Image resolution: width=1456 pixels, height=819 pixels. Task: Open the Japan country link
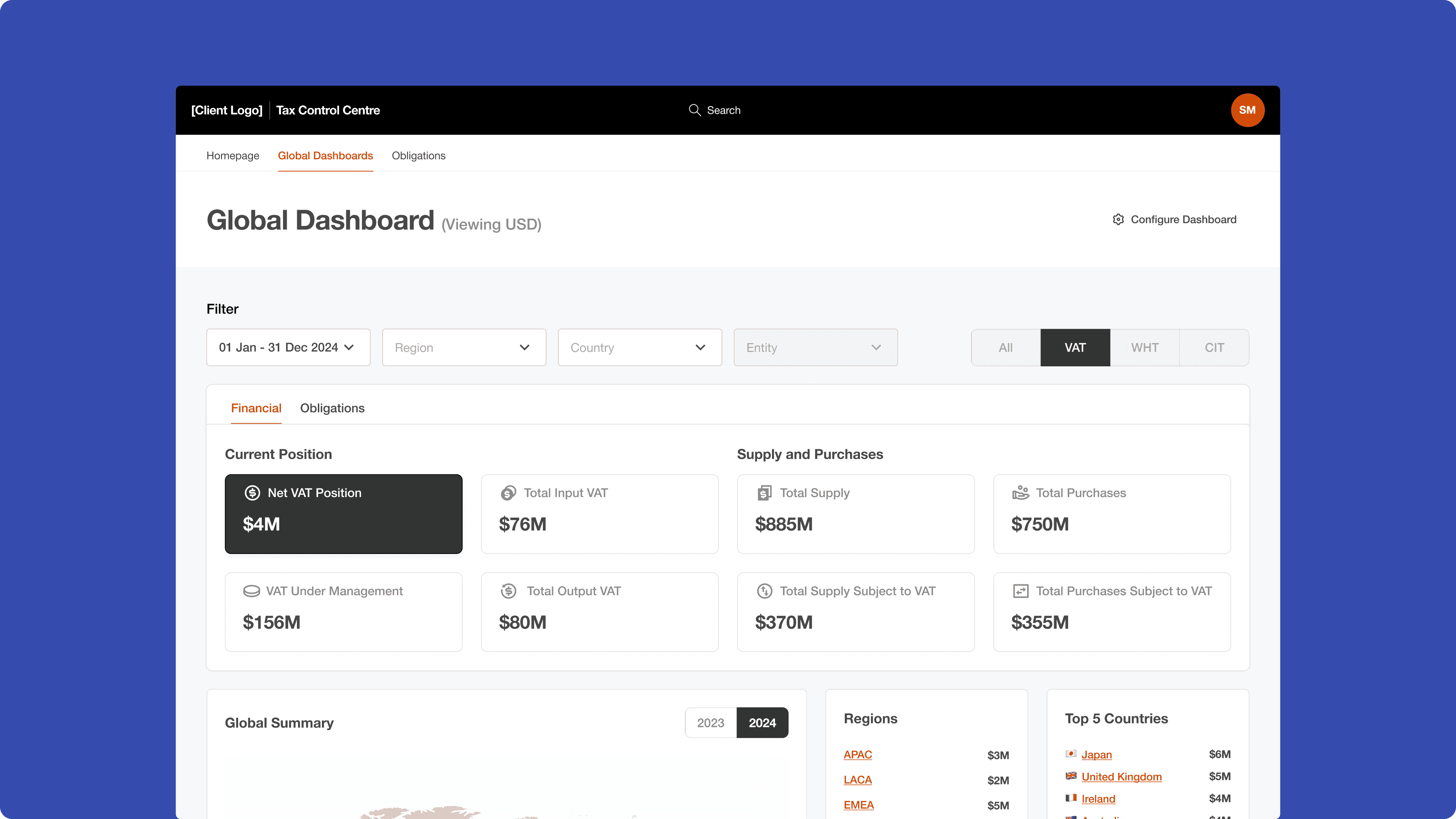pos(1097,755)
